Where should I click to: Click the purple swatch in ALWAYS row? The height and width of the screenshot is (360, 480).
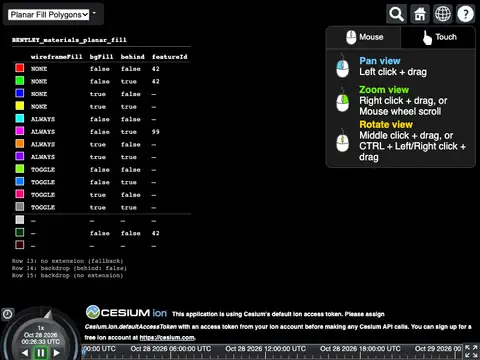[20, 156]
